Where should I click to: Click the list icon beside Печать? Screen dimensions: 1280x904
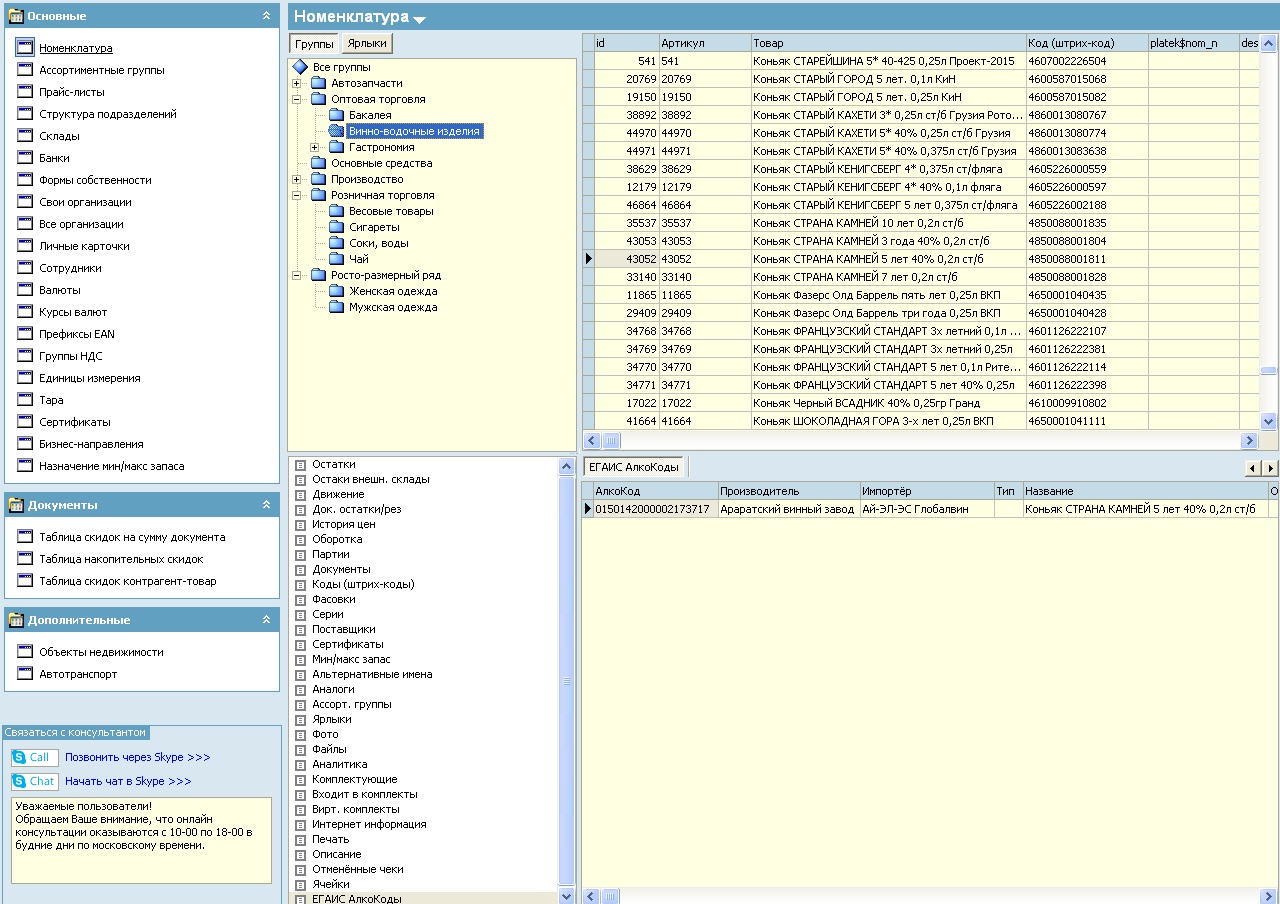(x=300, y=840)
